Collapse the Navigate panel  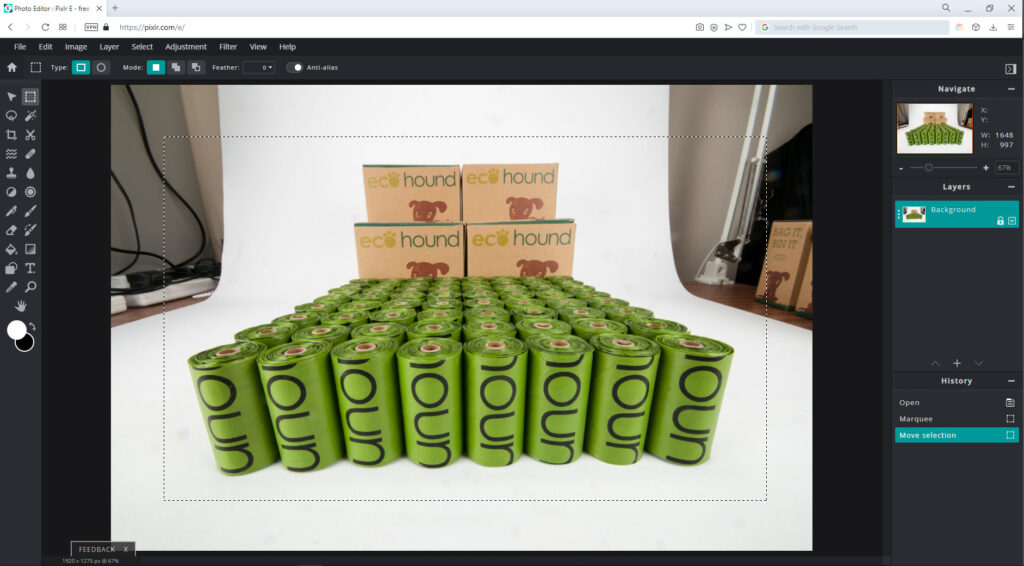coord(1011,89)
